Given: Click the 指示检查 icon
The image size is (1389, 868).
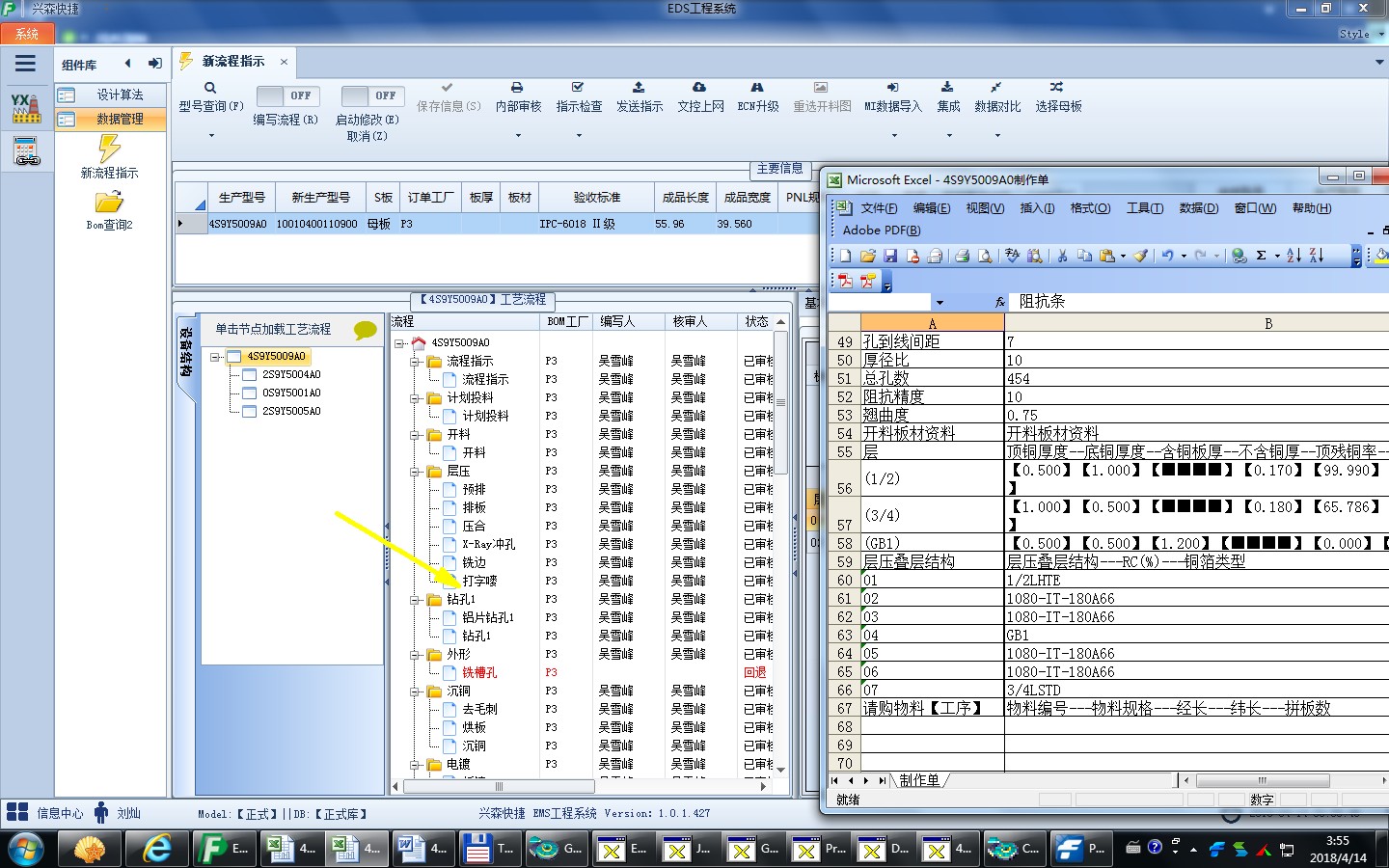Looking at the screenshot, I should 578,88.
